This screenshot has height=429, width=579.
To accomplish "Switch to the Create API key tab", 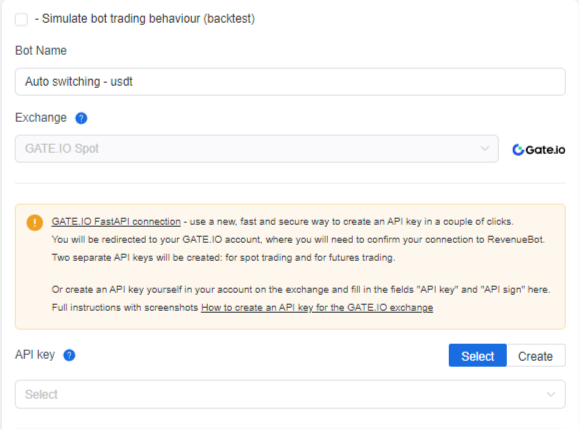I will point(535,356).
